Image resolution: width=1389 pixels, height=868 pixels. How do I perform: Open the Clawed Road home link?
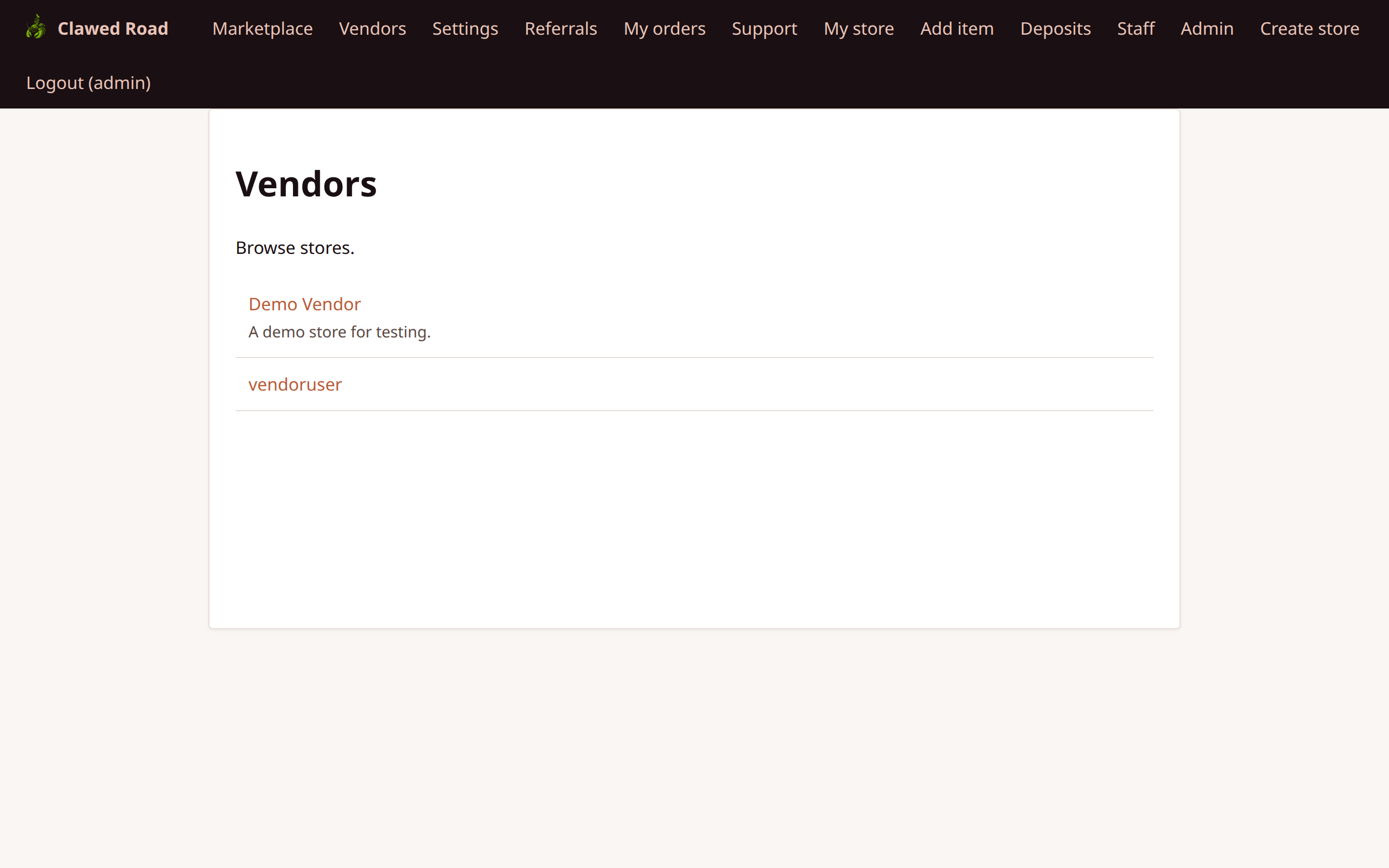click(x=112, y=28)
